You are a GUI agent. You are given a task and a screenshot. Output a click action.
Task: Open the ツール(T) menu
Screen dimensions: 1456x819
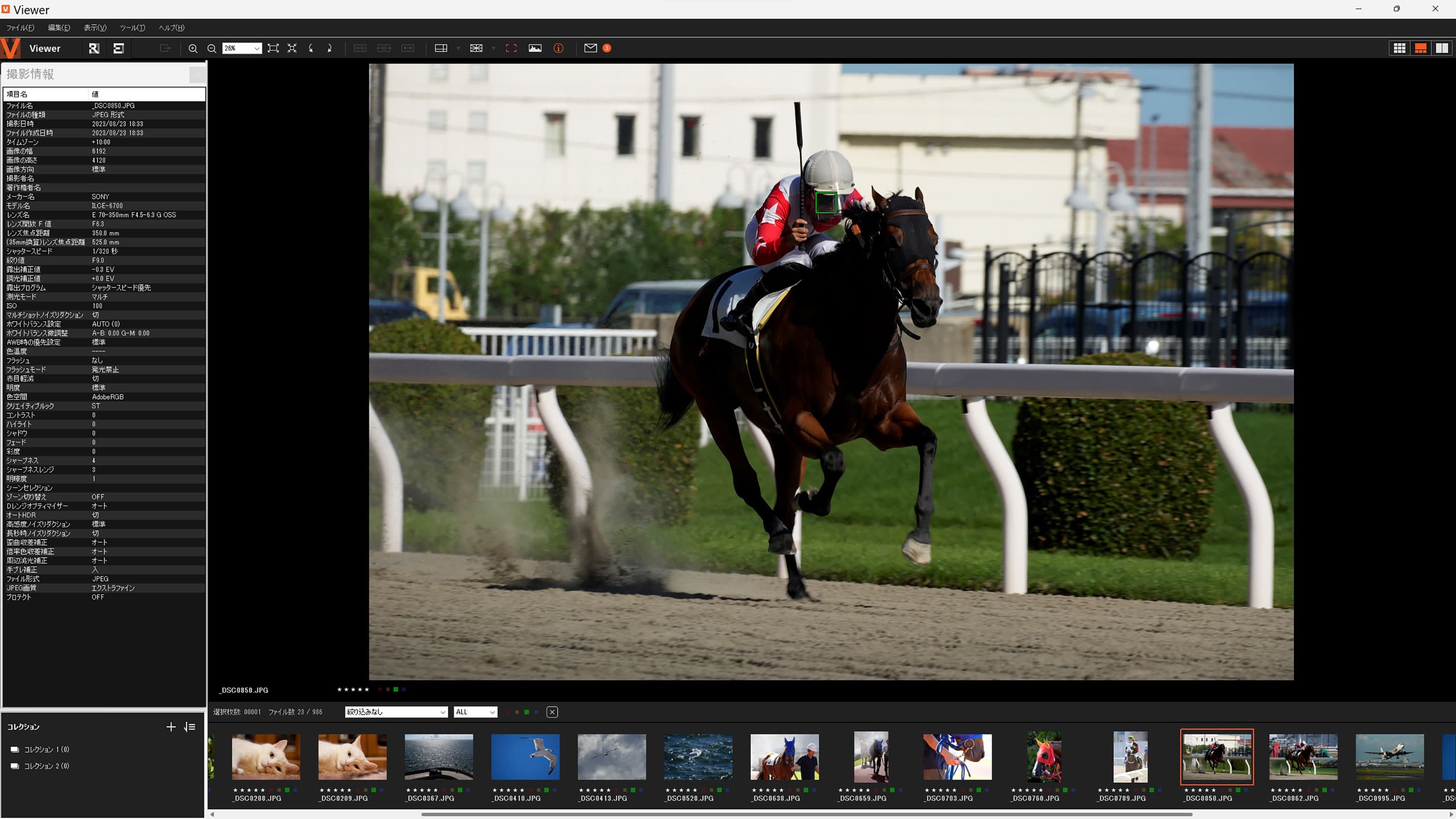pos(132,28)
